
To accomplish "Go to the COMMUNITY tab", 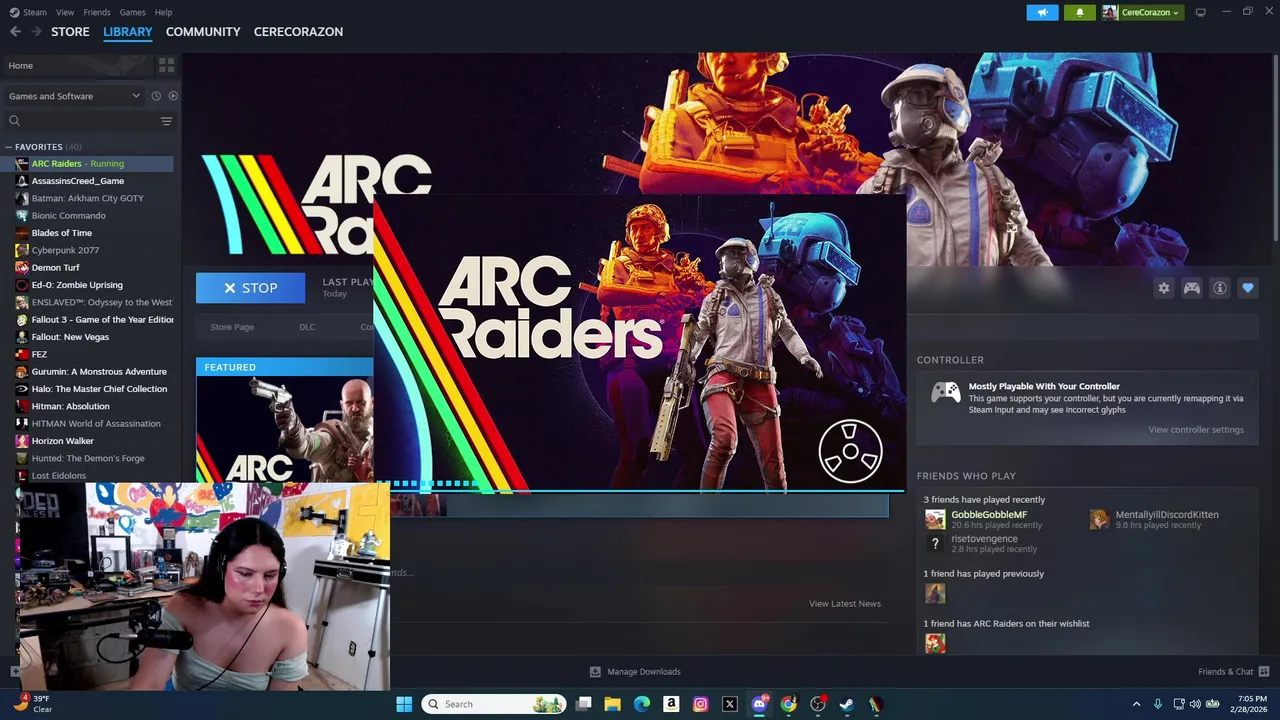I will [203, 32].
